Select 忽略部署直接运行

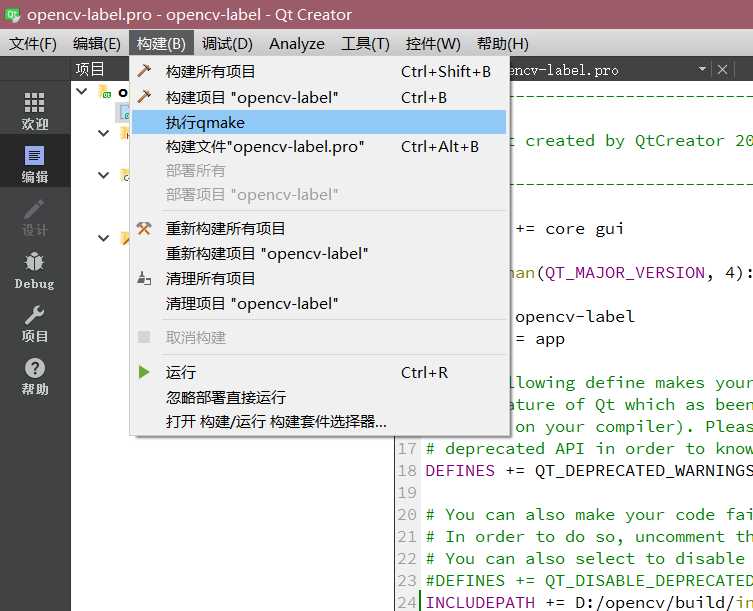tap(319, 397)
